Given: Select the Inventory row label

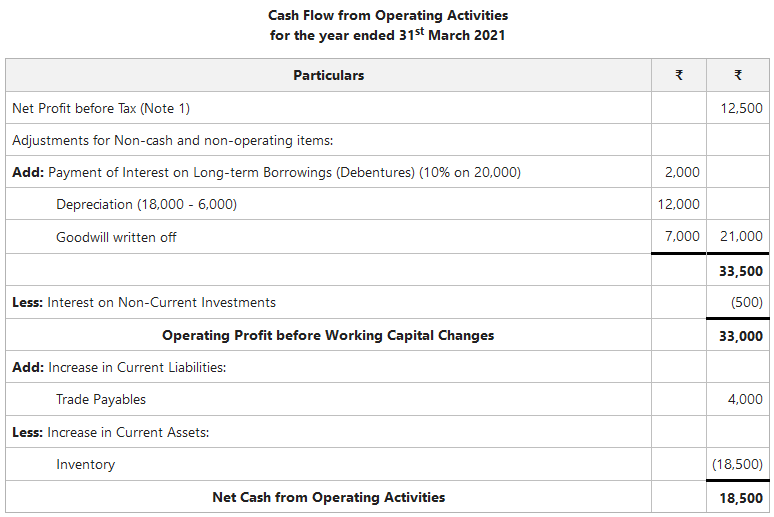Looking at the screenshot, I should point(85,464).
